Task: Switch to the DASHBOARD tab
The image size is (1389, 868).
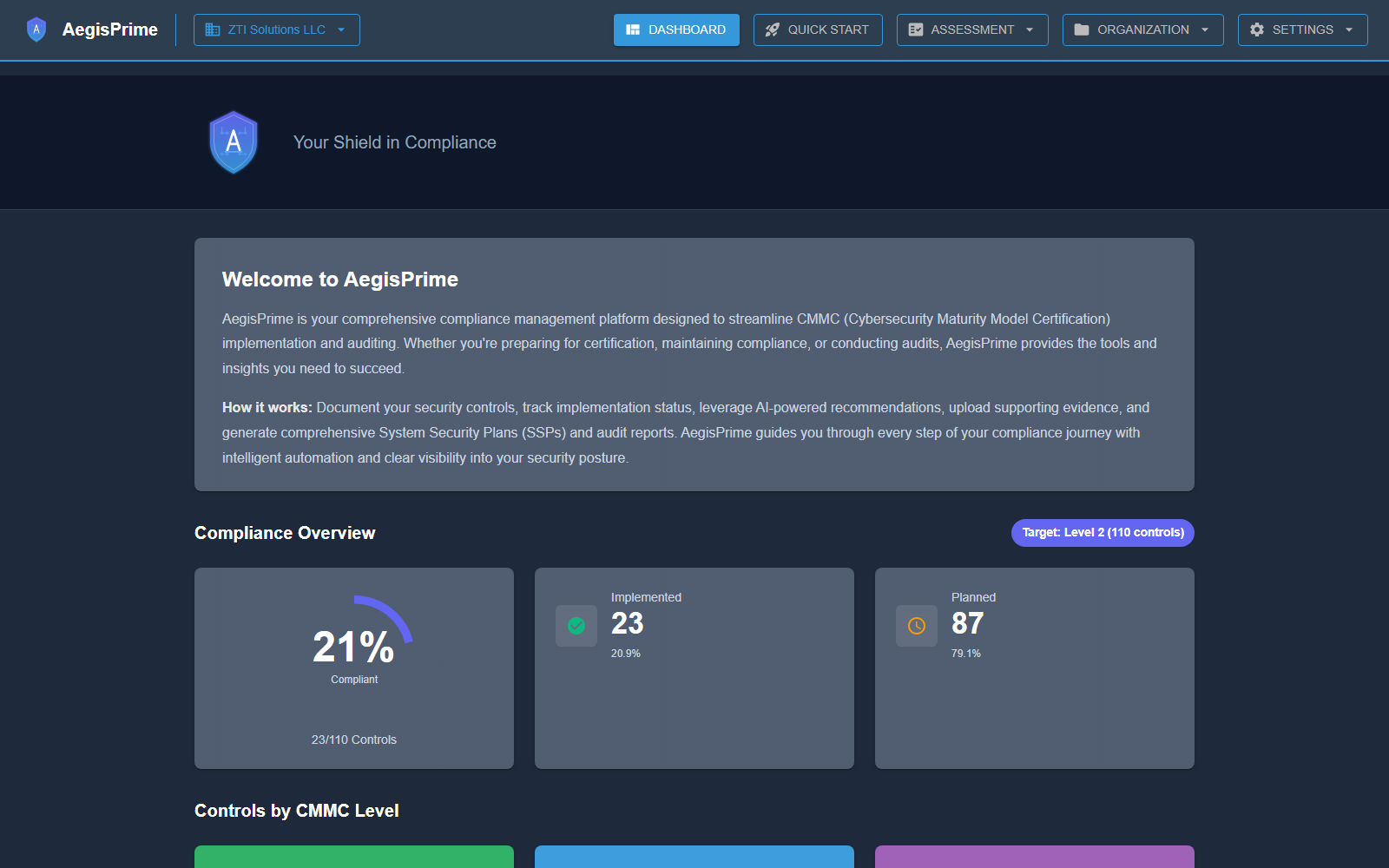Action: (676, 30)
